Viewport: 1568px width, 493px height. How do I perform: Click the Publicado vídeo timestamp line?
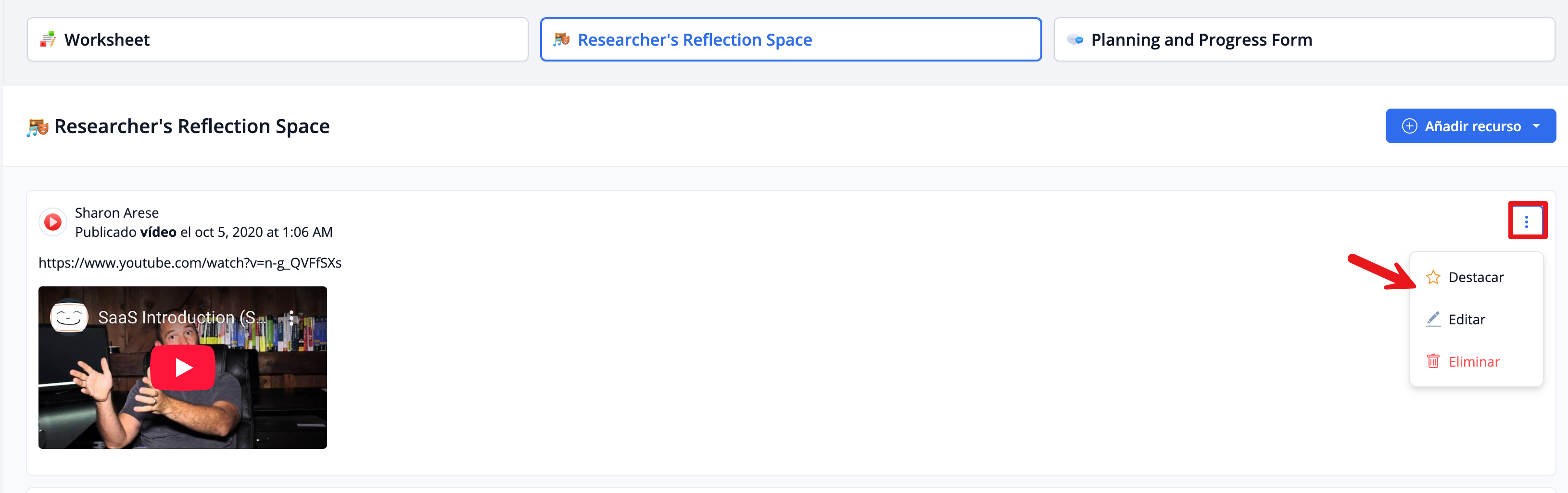click(203, 232)
